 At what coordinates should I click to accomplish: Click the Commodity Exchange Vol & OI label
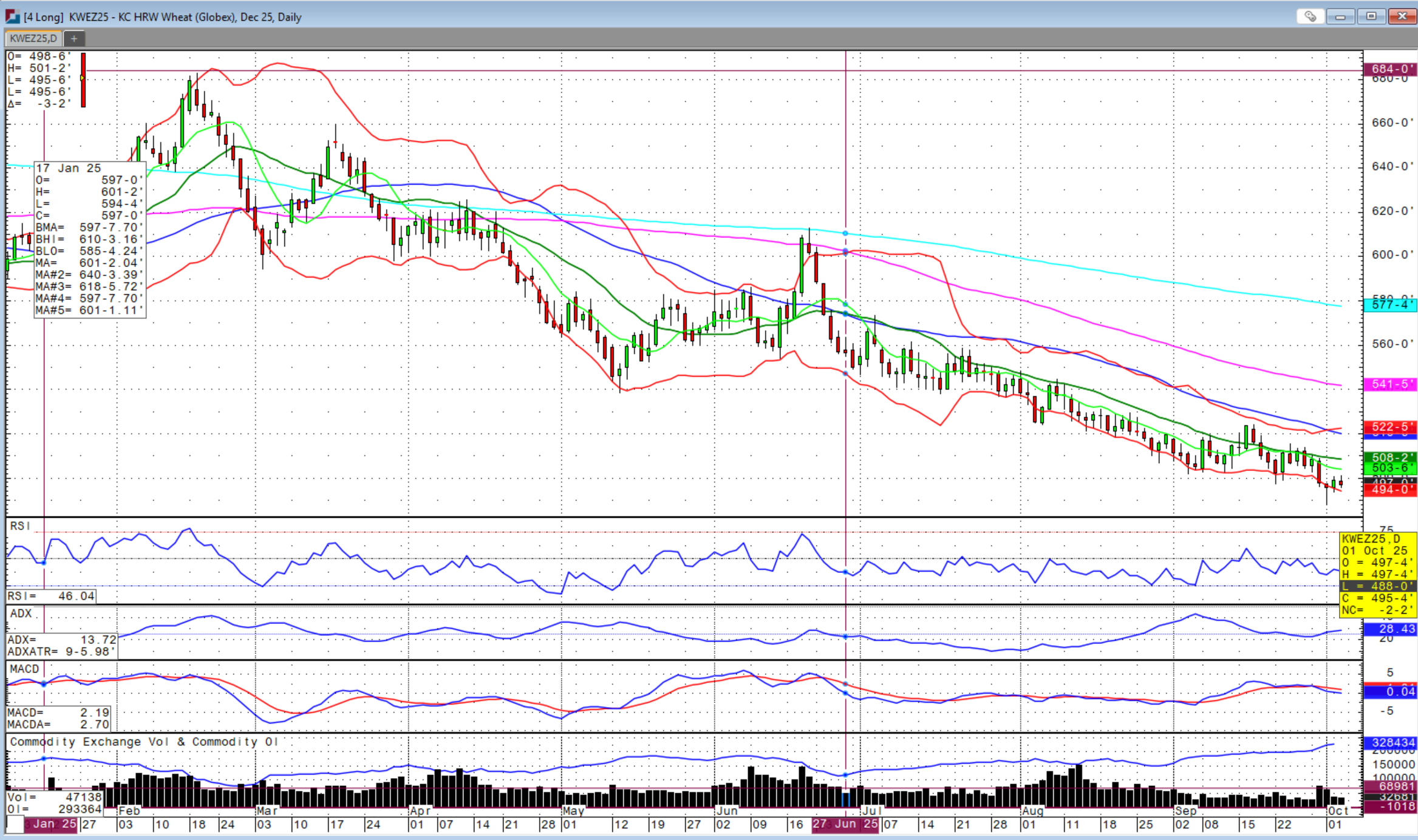tap(143, 742)
